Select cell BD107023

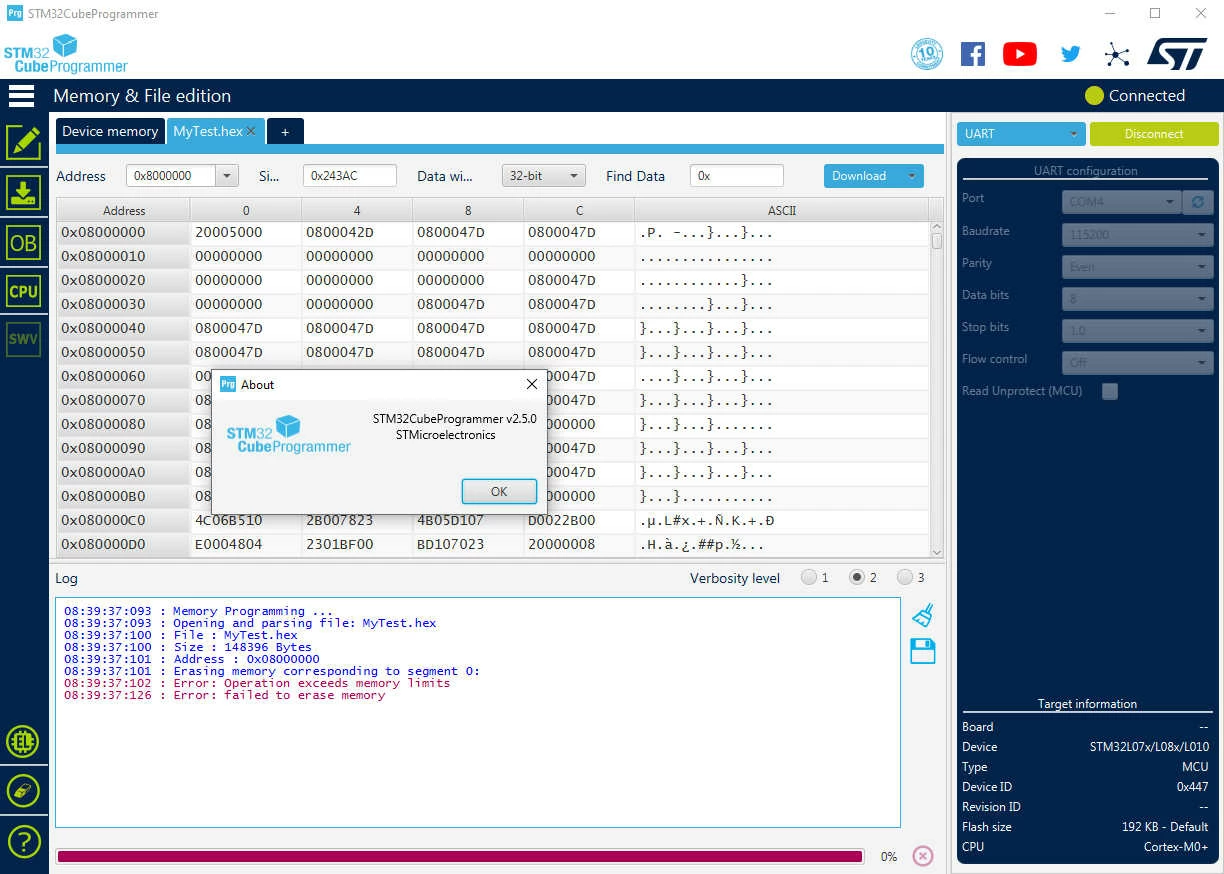coord(468,544)
